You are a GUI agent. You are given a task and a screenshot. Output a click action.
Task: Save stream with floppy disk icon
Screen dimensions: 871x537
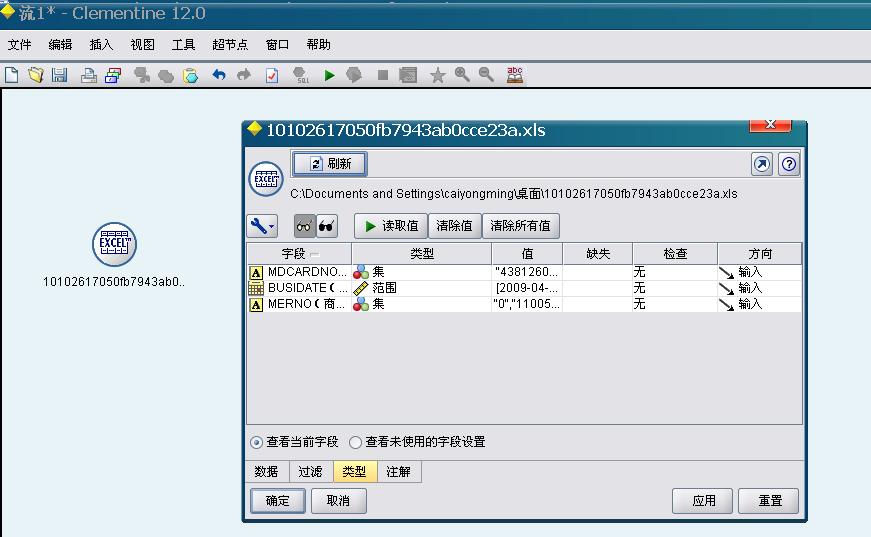click(x=59, y=75)
